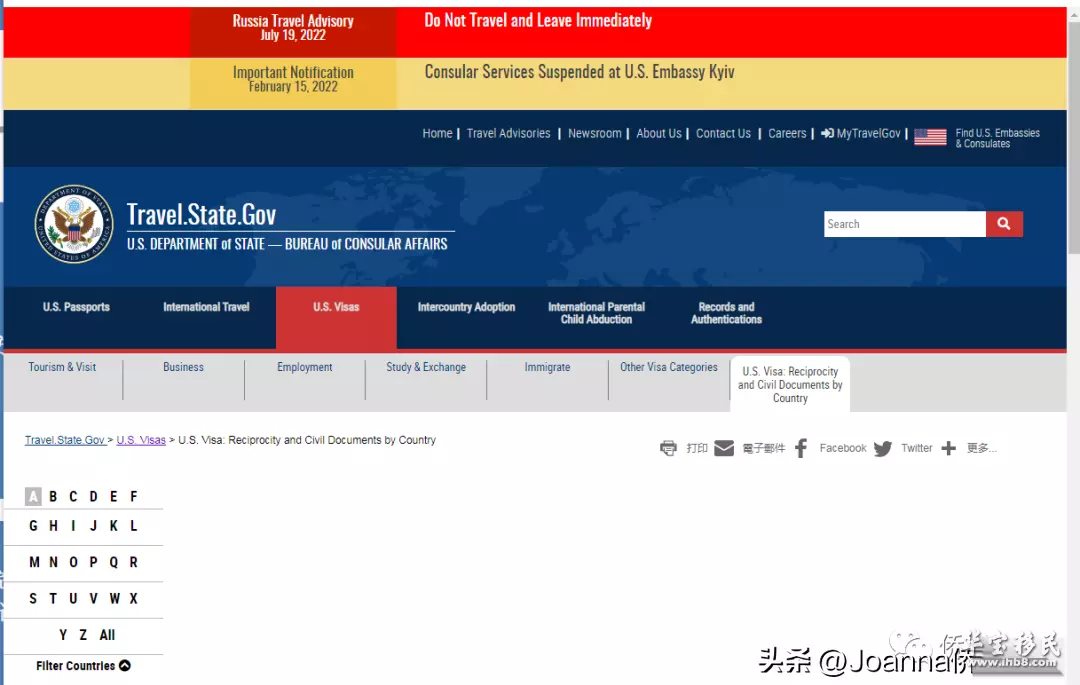Collapse the Filter Countries chevron

pos(125,665)
